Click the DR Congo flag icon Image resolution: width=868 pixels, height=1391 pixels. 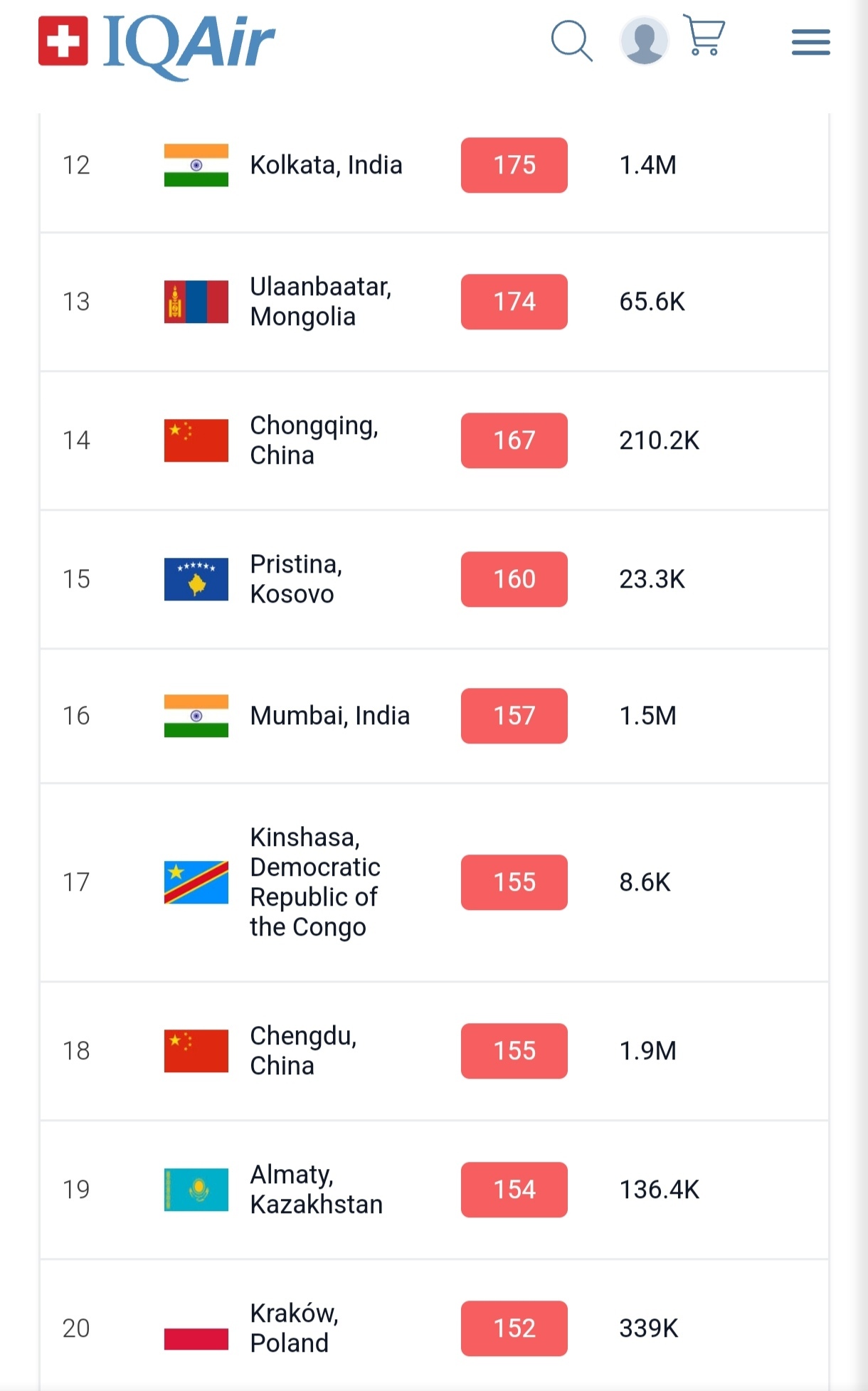coord(196,882)
